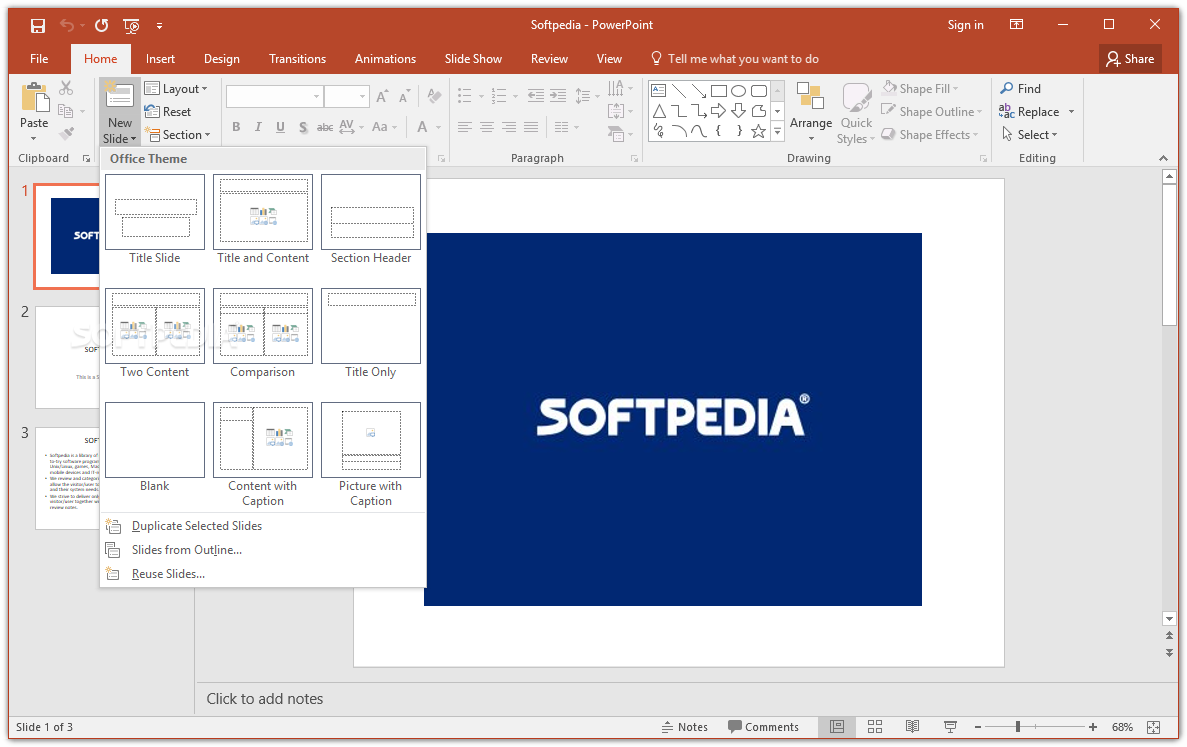Open Customize Quick Access Toolbar arrow
The image size is (1187, 747).
pos(159,26)
